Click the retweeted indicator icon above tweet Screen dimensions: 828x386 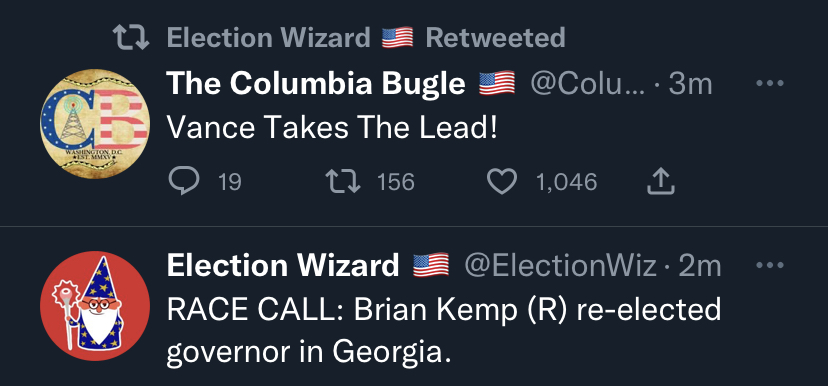[x=131, y=38]
